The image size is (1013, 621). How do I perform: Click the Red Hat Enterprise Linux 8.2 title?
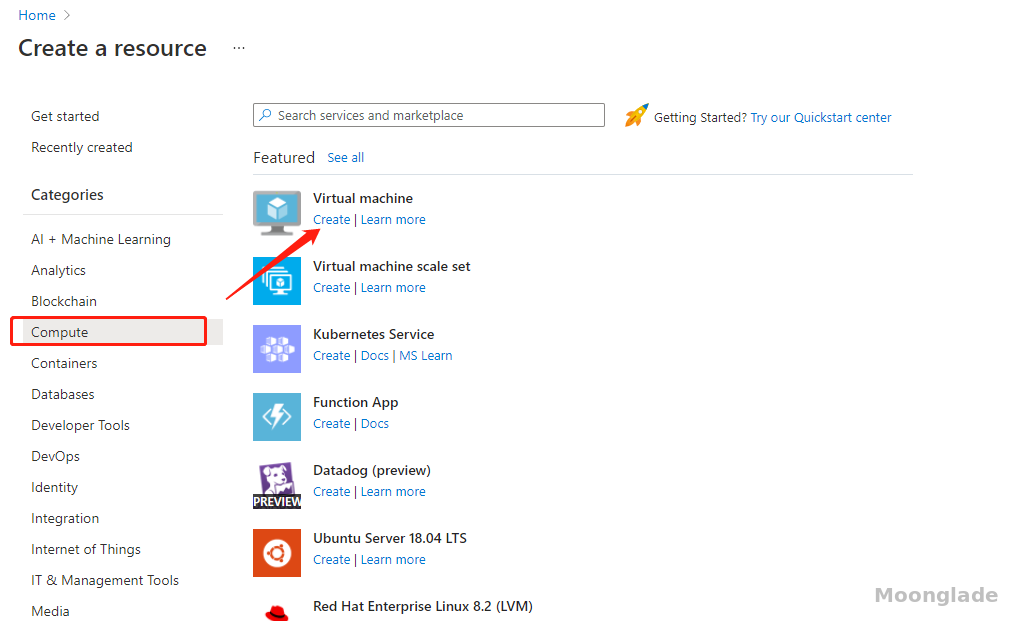point(423,606)
